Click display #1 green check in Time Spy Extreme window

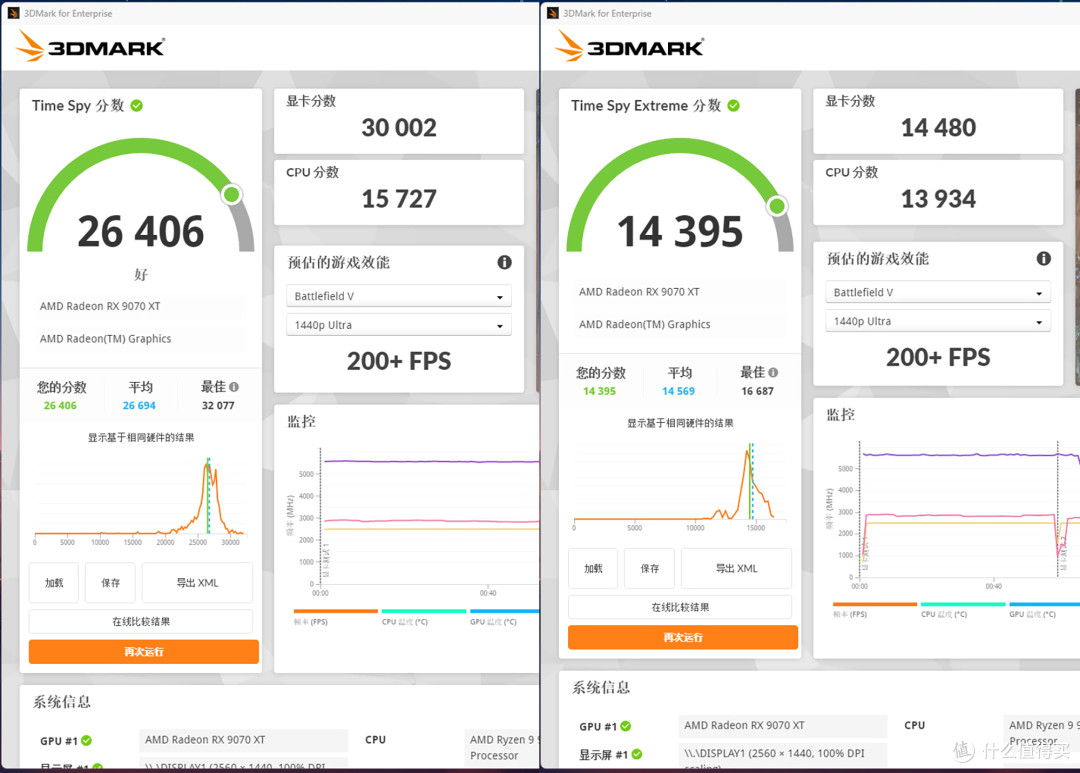pos(637,754)
